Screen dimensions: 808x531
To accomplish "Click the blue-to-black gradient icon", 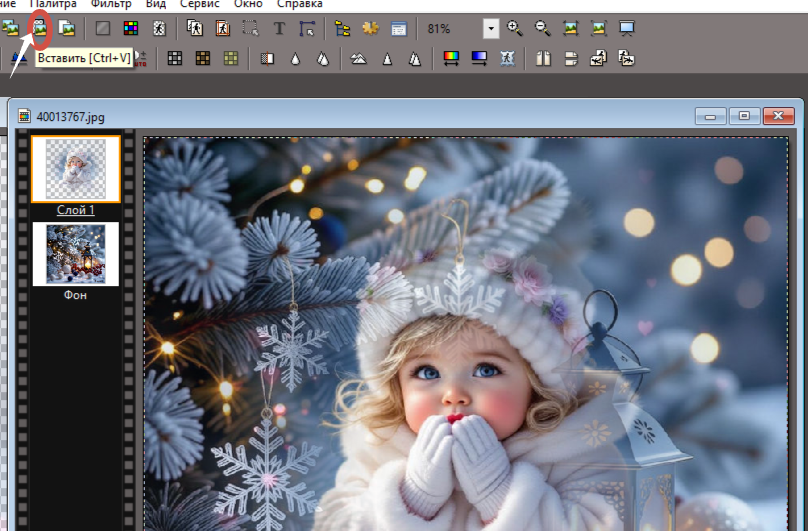I will pos(479,59).
